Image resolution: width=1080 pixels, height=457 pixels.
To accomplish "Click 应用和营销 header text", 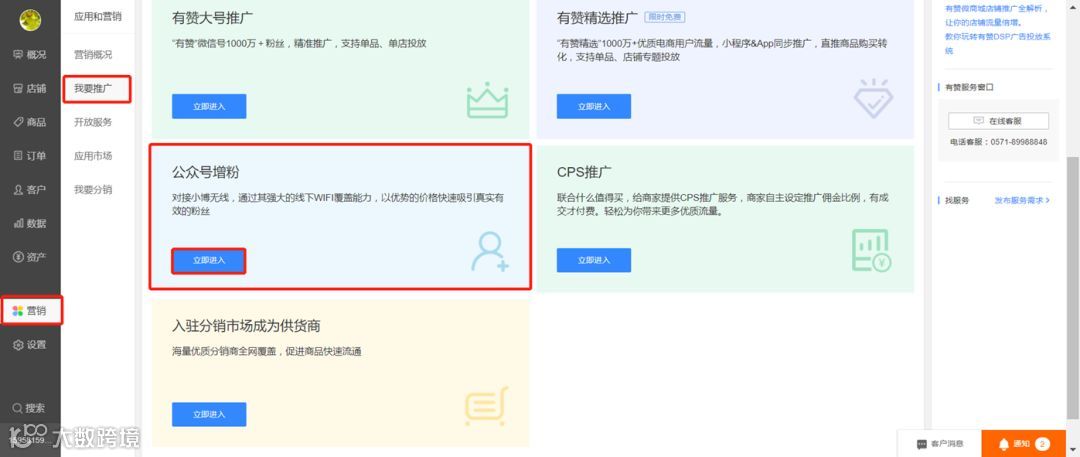I will click(98, 17).
